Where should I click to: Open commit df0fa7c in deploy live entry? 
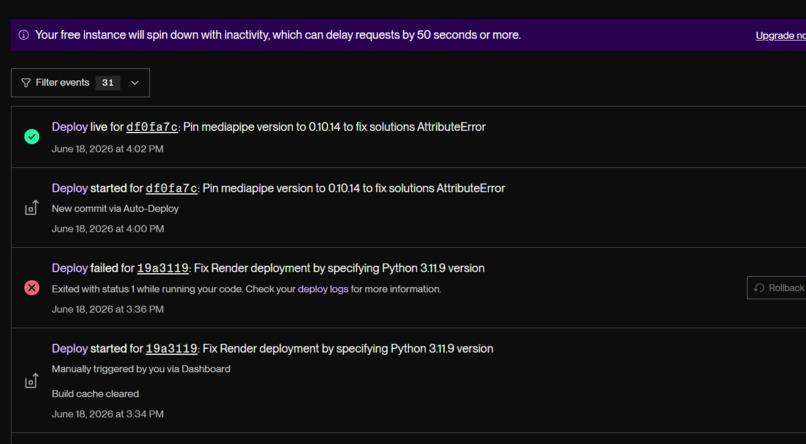point(152,127)
